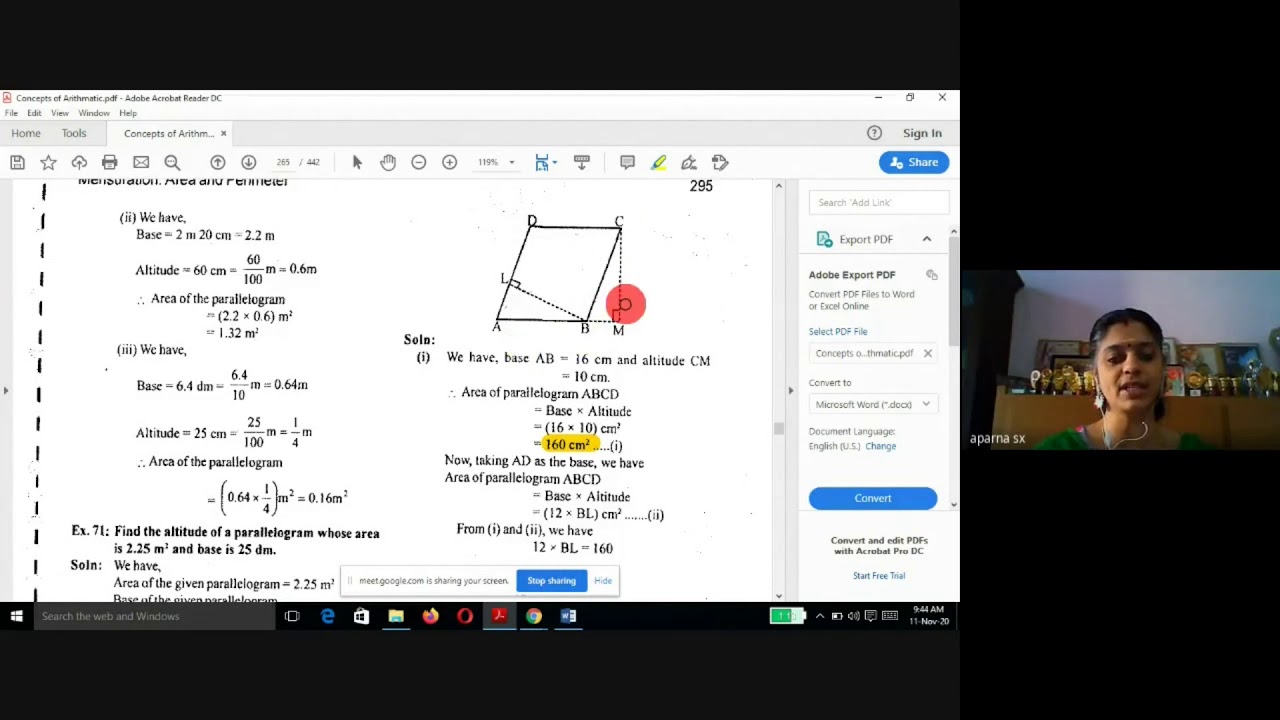
Task: Open the File menu
Action: tap(11, 113)
